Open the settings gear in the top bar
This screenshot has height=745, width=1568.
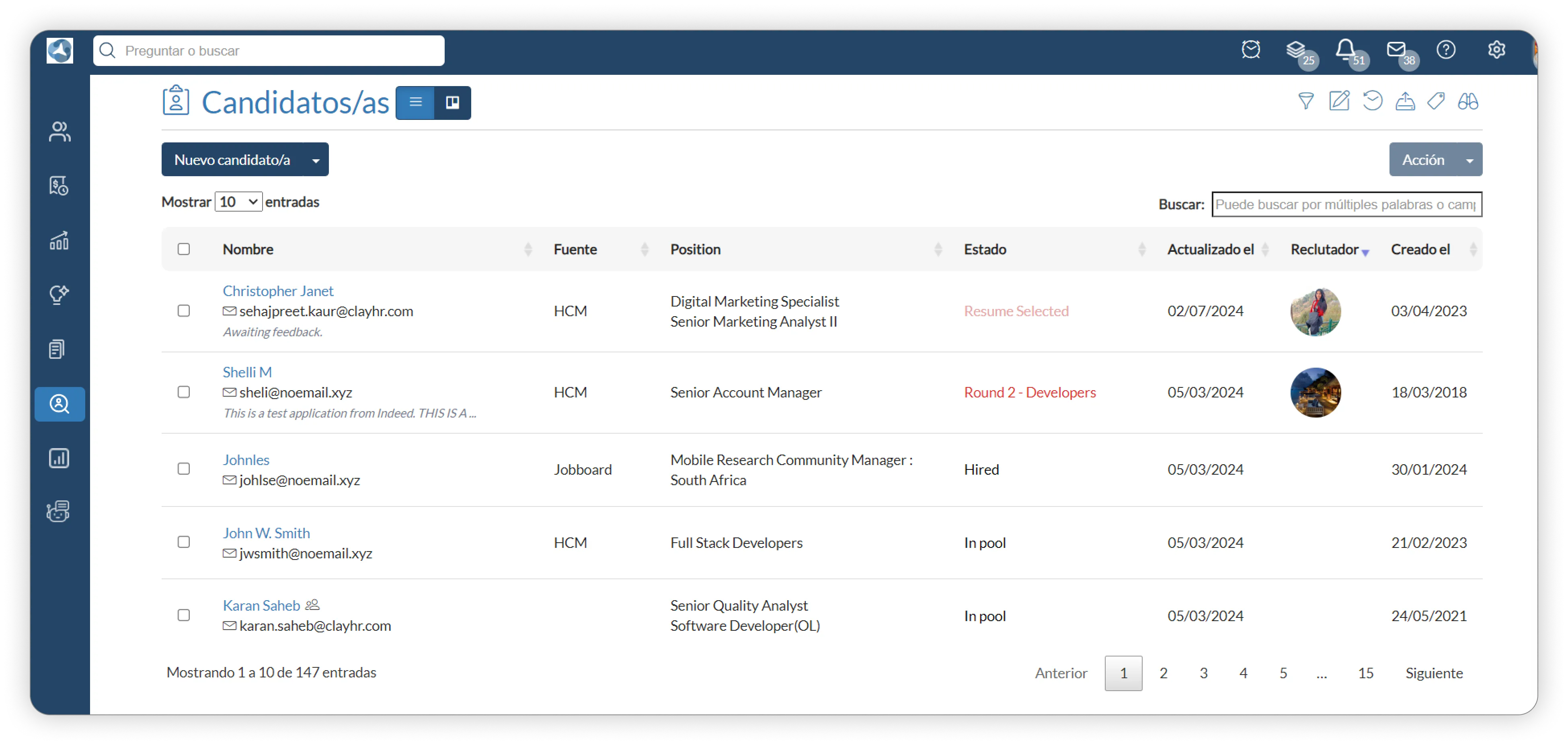(1496, 50)
